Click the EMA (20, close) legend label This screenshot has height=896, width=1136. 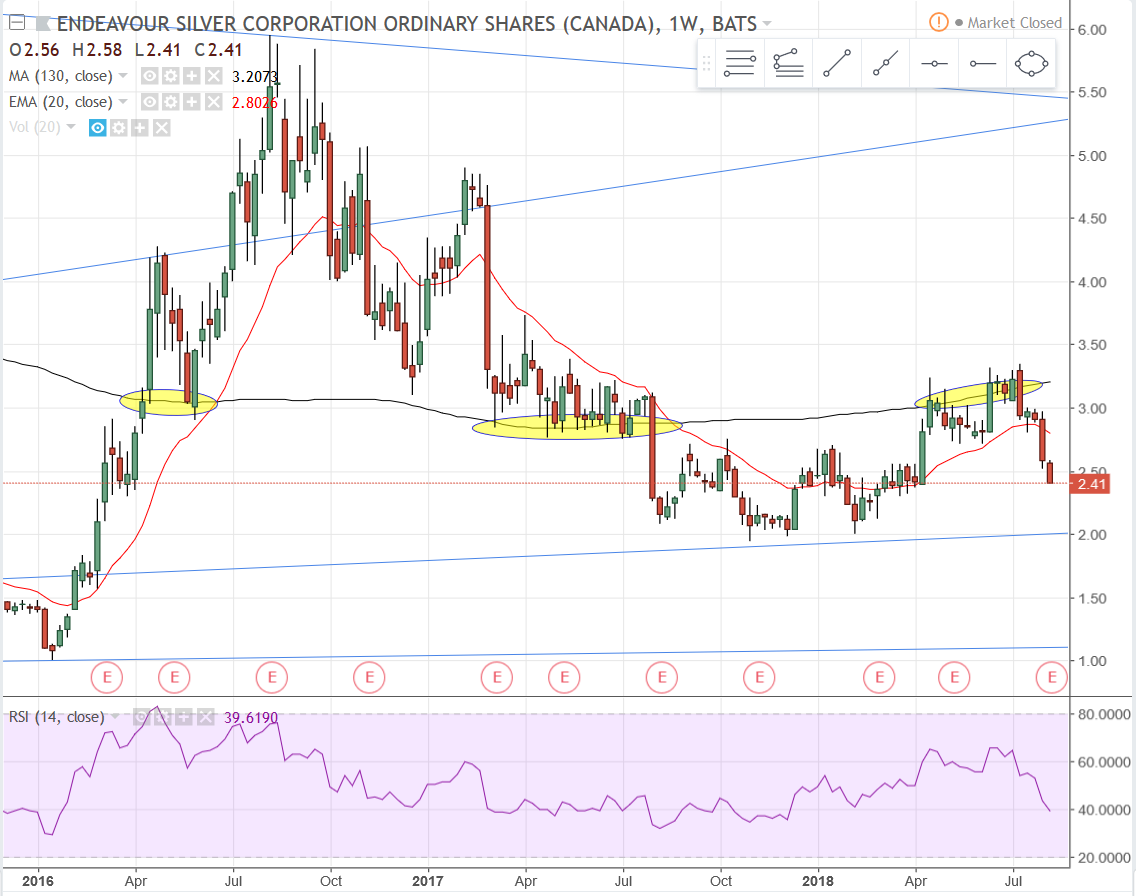pos(61,102)
